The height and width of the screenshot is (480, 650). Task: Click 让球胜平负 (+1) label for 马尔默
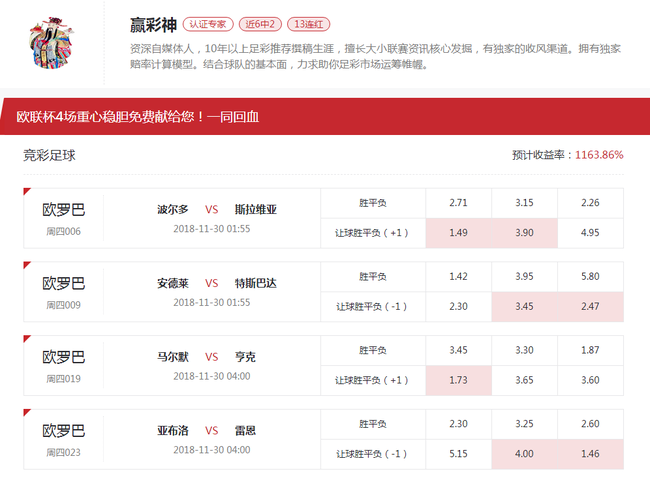[x=372, y=381]
